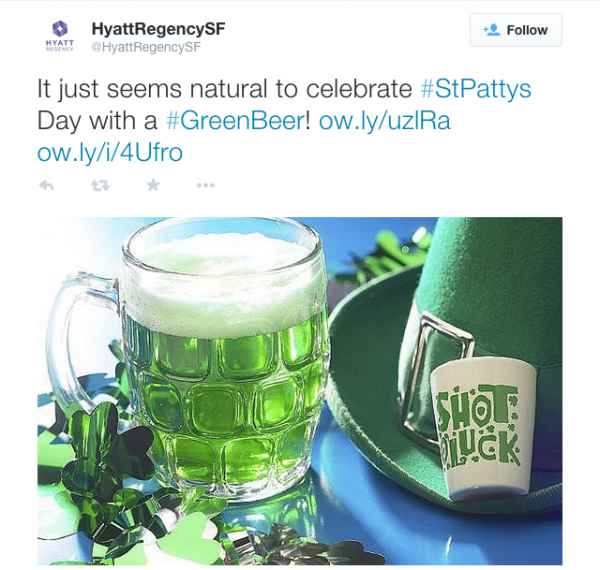Reply to the tweet with the arrow icon

46,186
